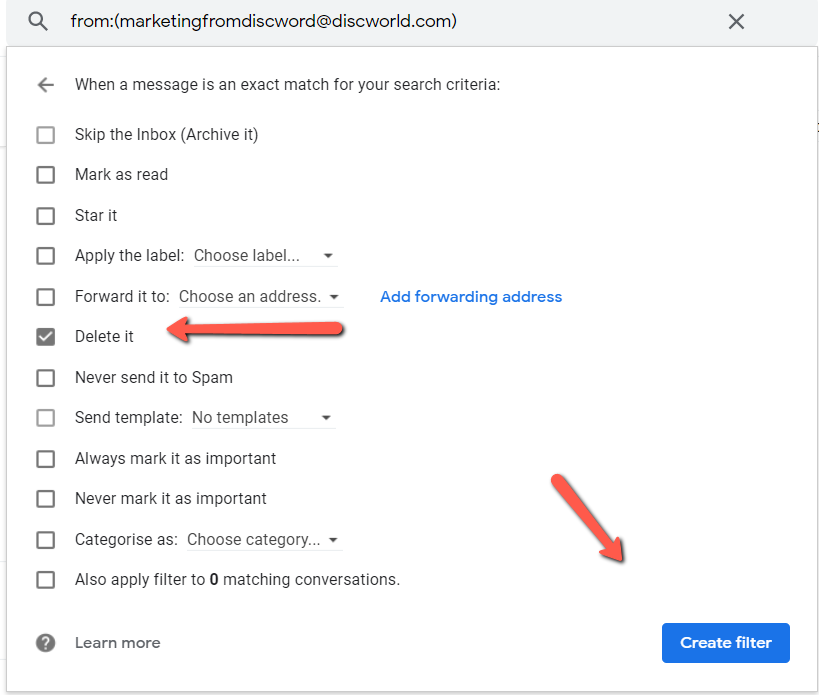Image resolution: width=819 pixels, height=695 pixels.
Task: Check the Mark as read option
Action: point(45,175)
